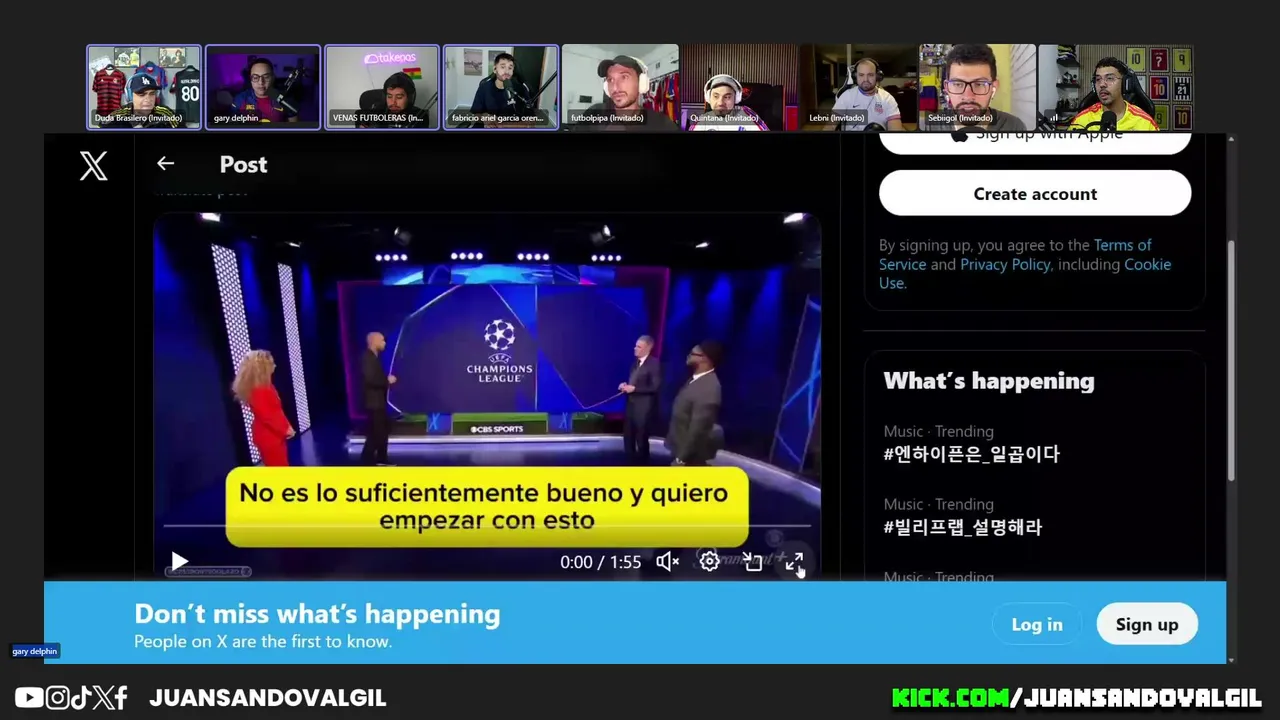1280x720 pixels.
Task: Select gary delphin participant thumbnail
Action: coord(263,87)
